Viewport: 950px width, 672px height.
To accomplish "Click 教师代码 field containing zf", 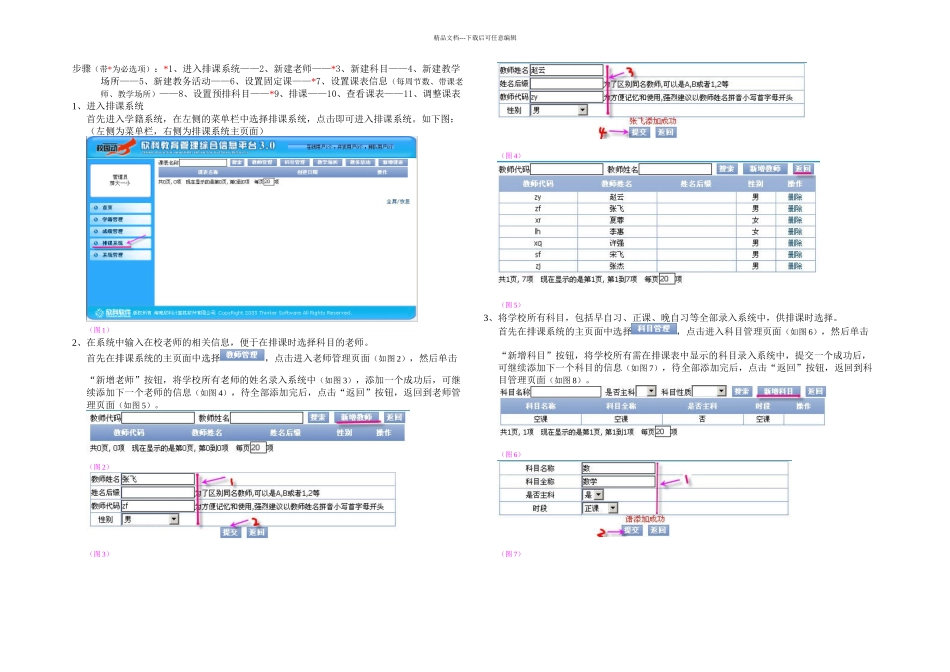I will click(158, 505).
